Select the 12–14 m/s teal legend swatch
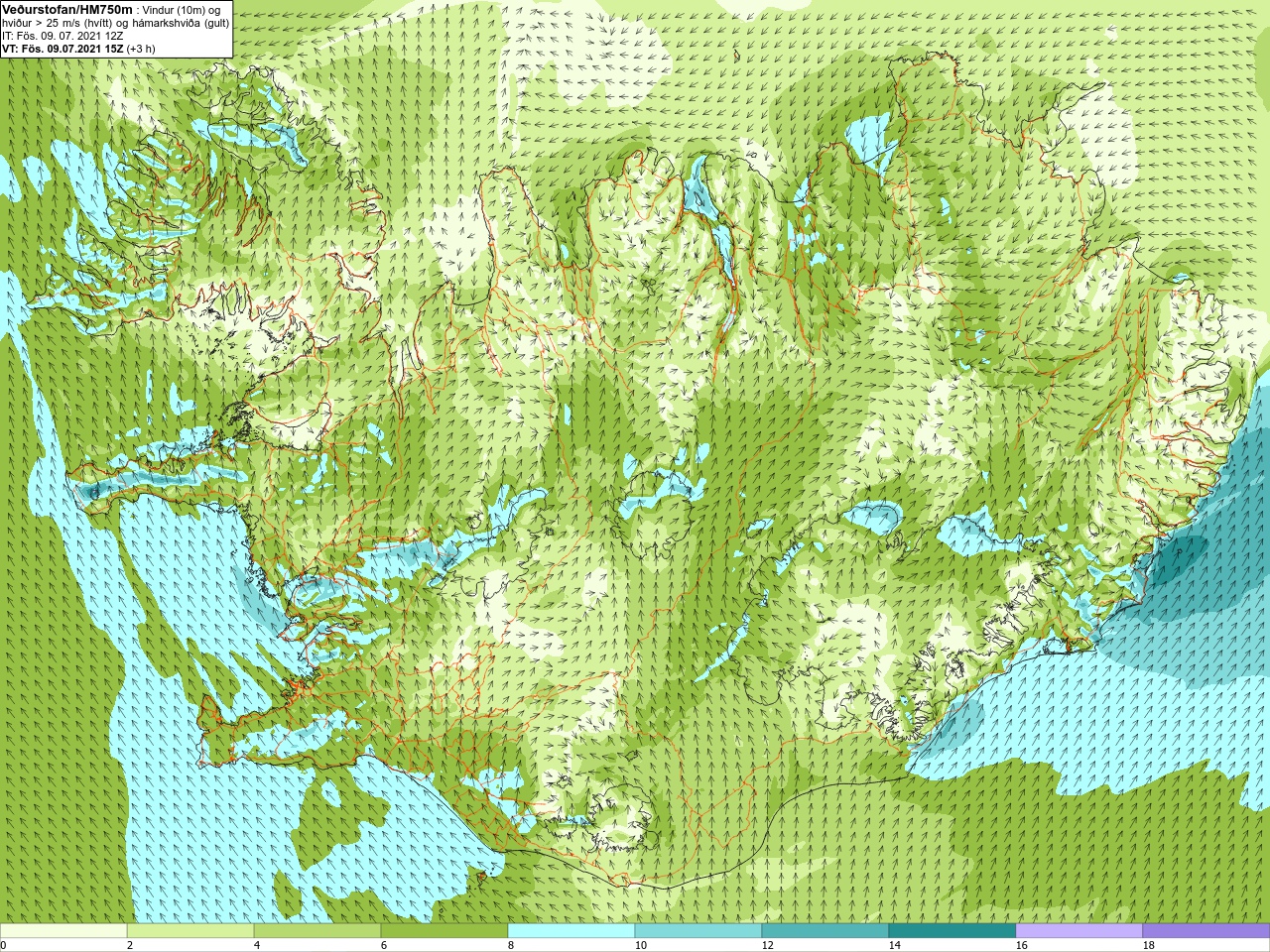 825,931
